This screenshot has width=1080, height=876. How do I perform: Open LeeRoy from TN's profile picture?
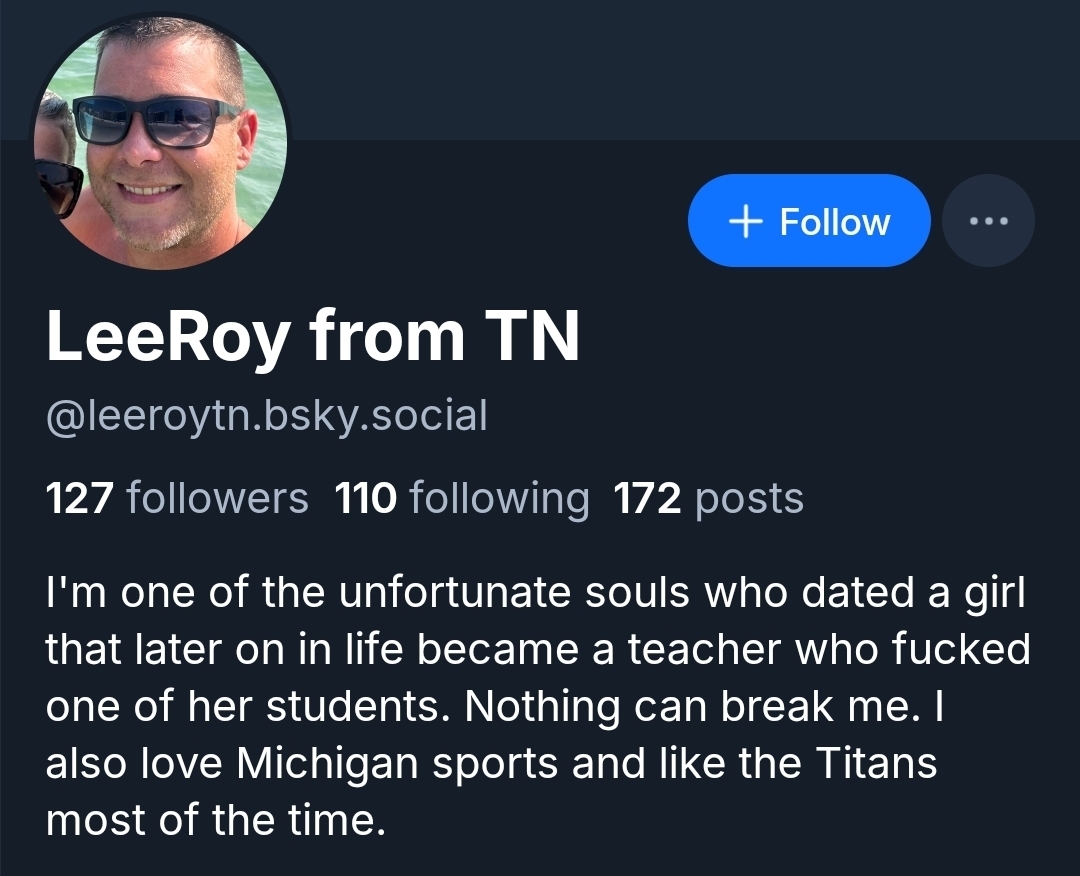coord(162,143)
